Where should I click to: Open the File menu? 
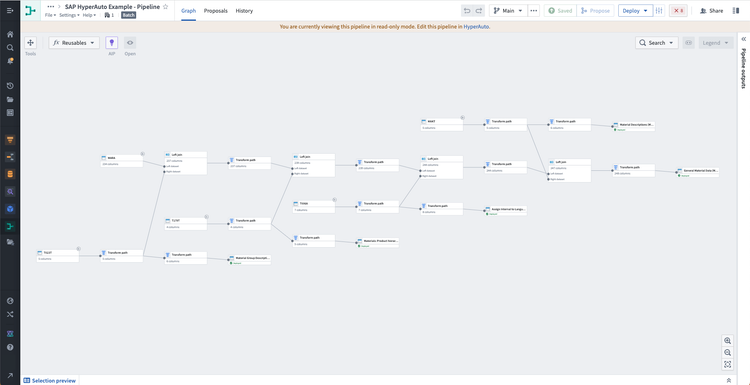tap(50, 15)
